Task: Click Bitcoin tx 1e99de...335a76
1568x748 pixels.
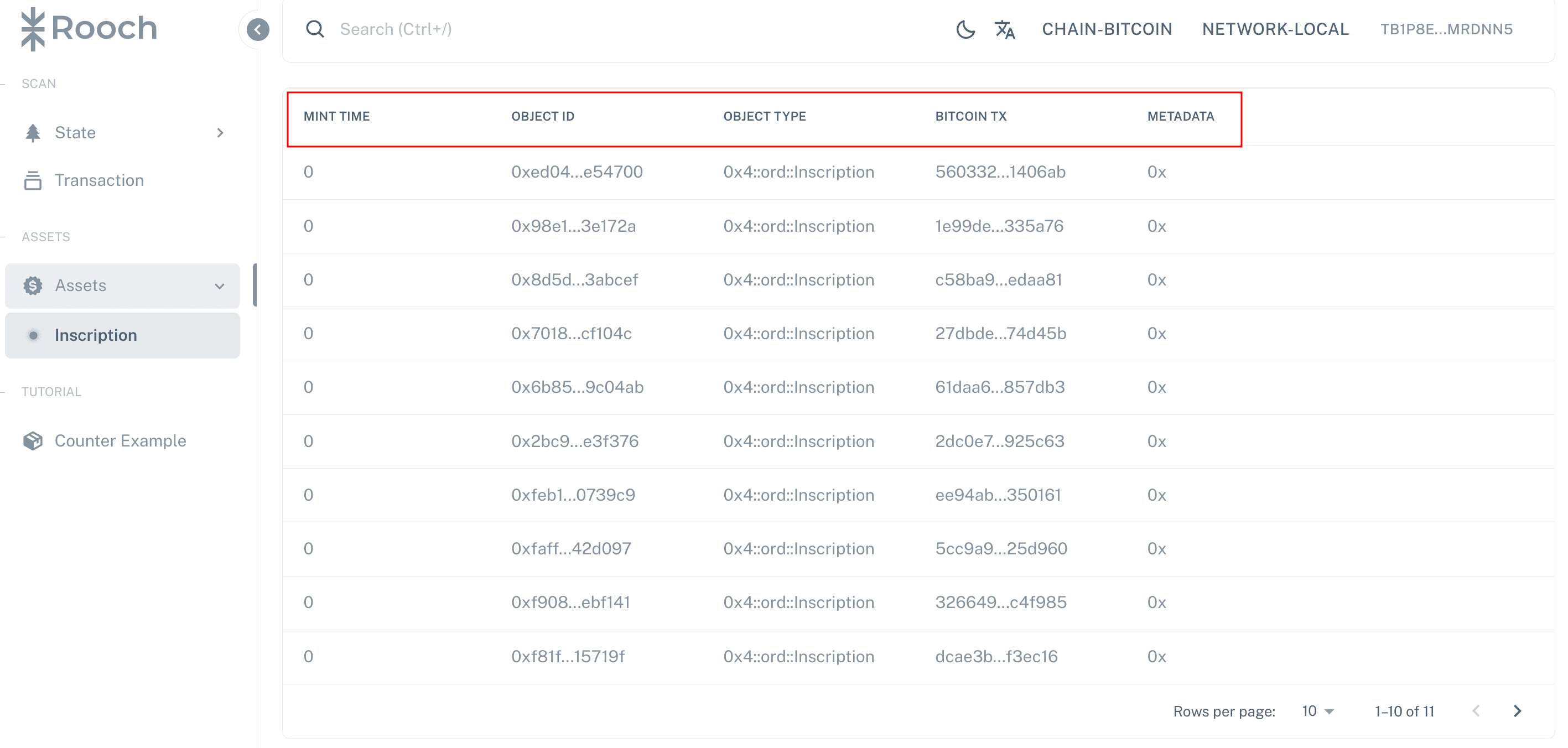Action: (999, 226)
